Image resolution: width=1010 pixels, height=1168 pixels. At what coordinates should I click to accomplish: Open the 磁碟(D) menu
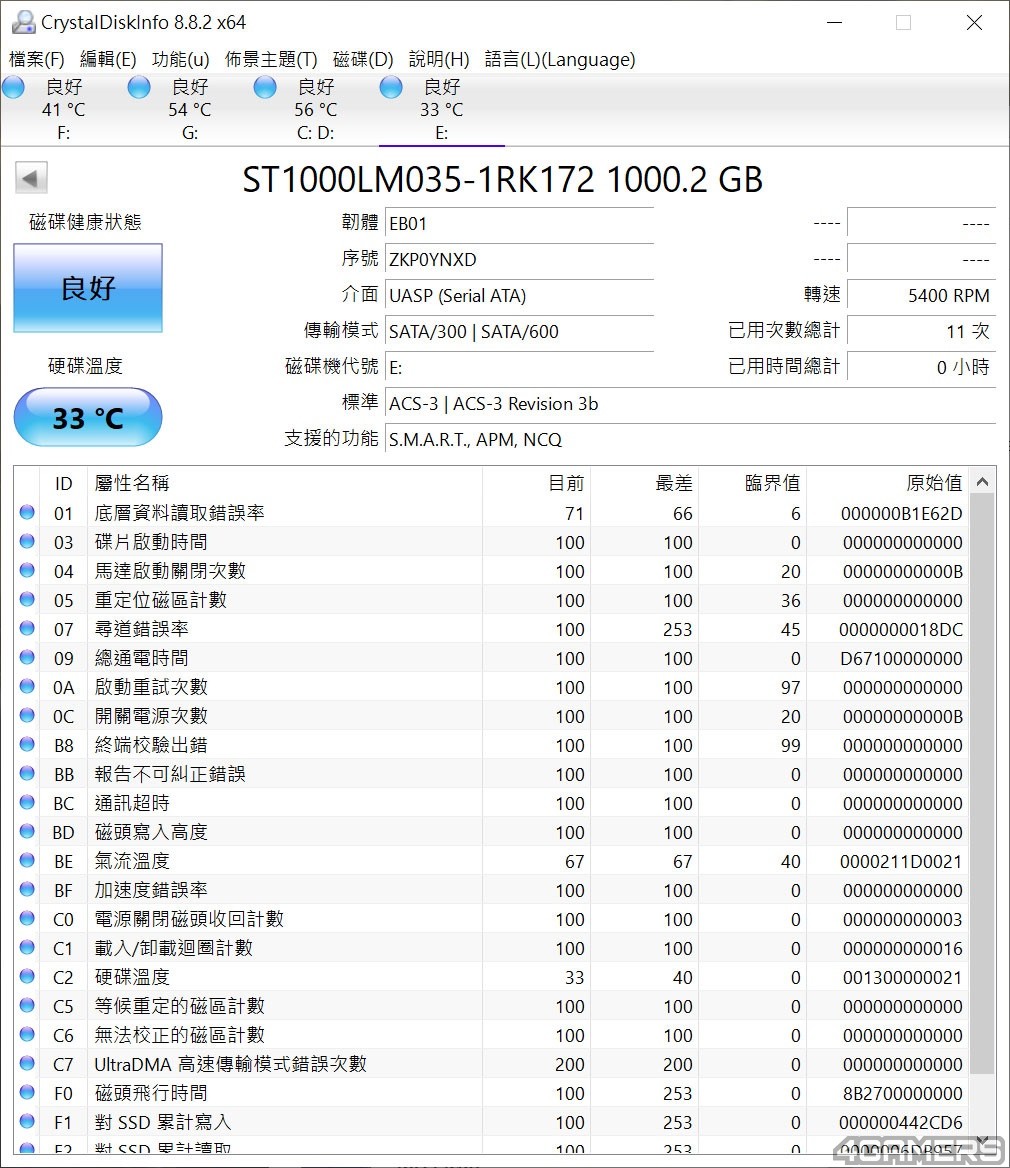coord(363,60)
